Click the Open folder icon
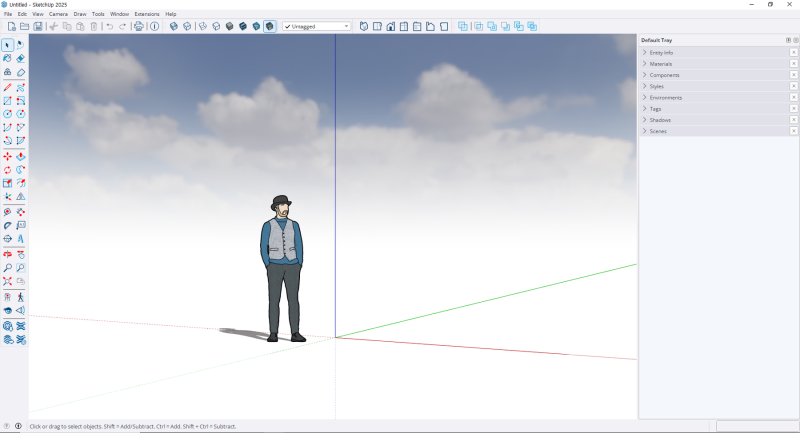The width and height of the screenshot is (800, 433). pyautogui.click(x=24, y=27)
